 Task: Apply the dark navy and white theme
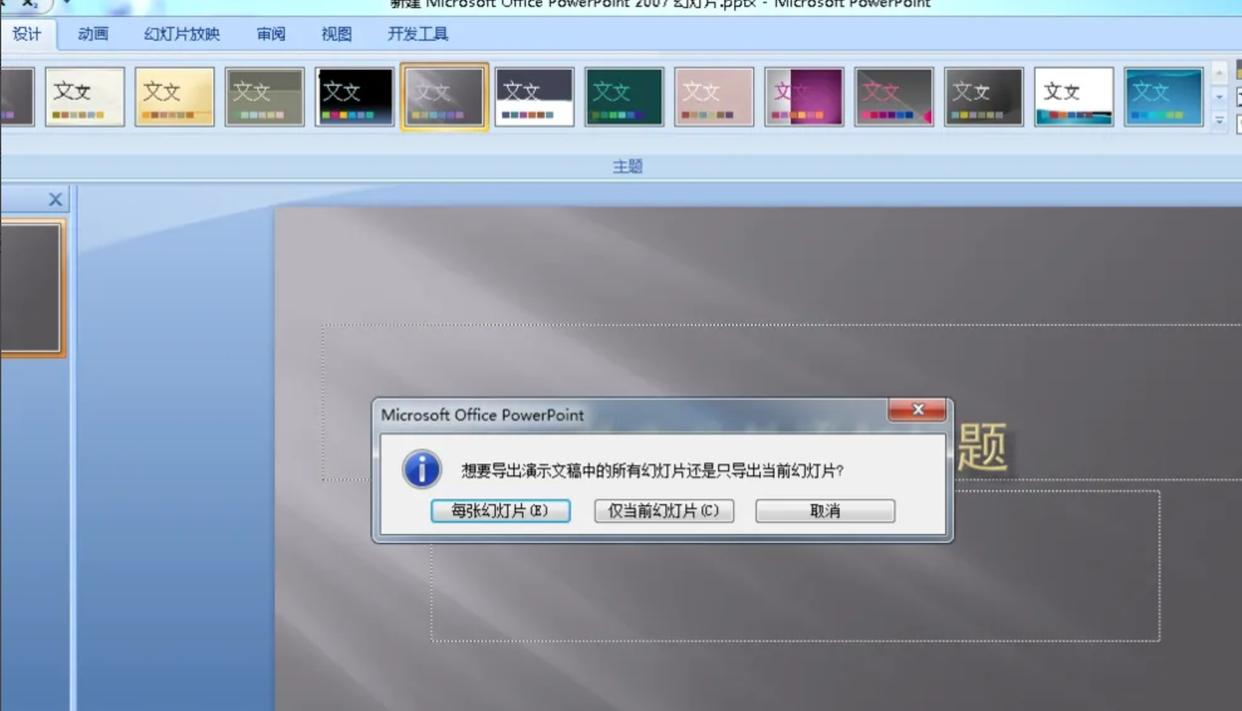click(535, 97)
